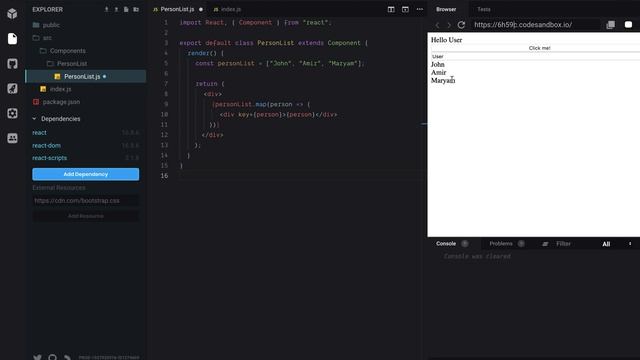The width and height of the screenshot is (640, 360).
Task: Click 'Hello User' heading in preview
Action: point(447,40)
